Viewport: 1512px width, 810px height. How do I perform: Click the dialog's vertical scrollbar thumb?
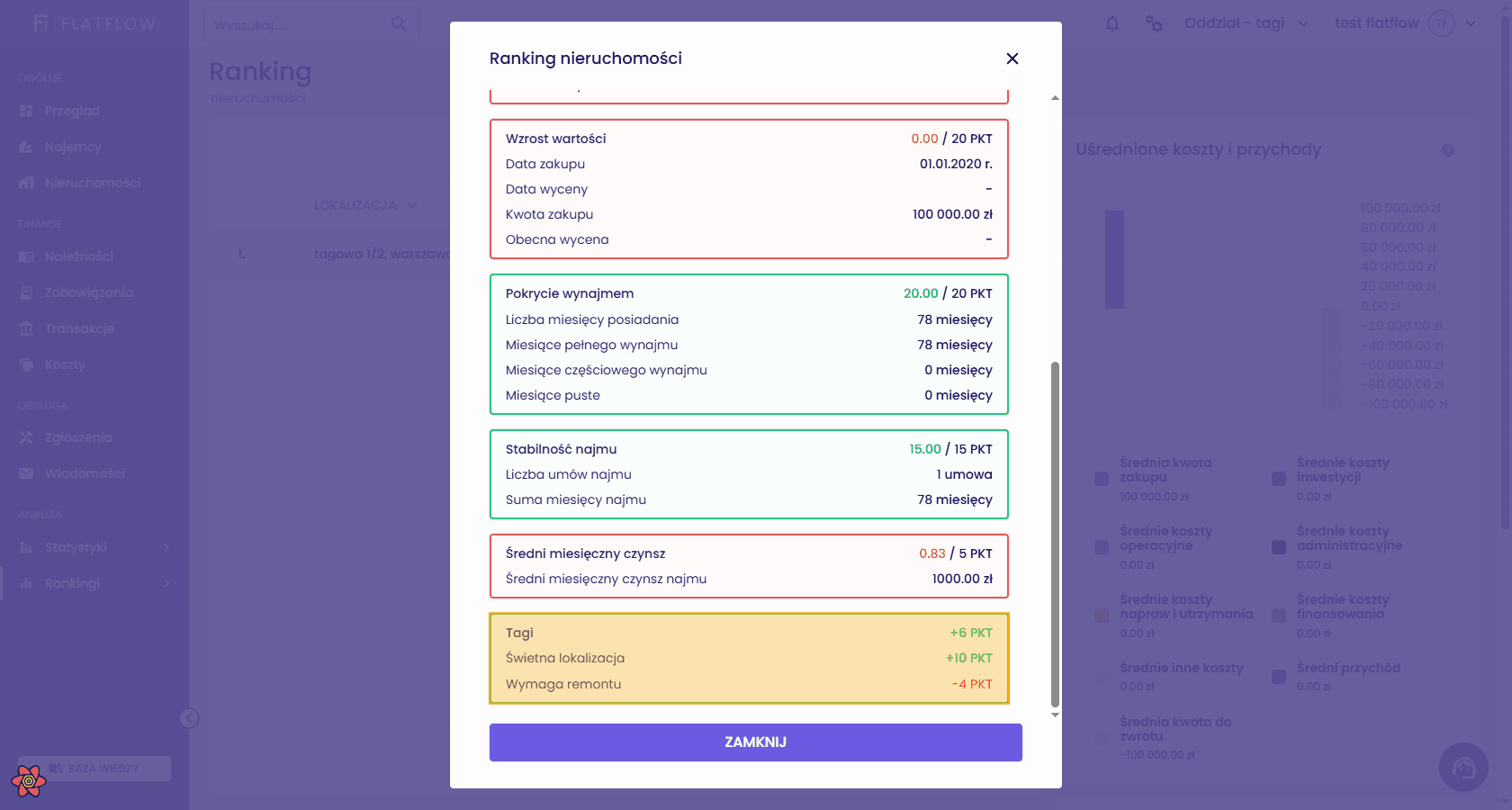1055,535
